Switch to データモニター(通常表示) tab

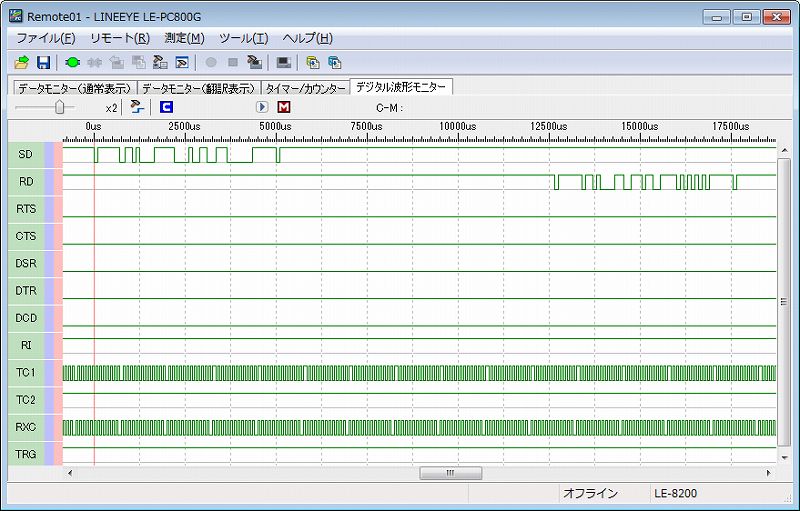tap(72, 88)
